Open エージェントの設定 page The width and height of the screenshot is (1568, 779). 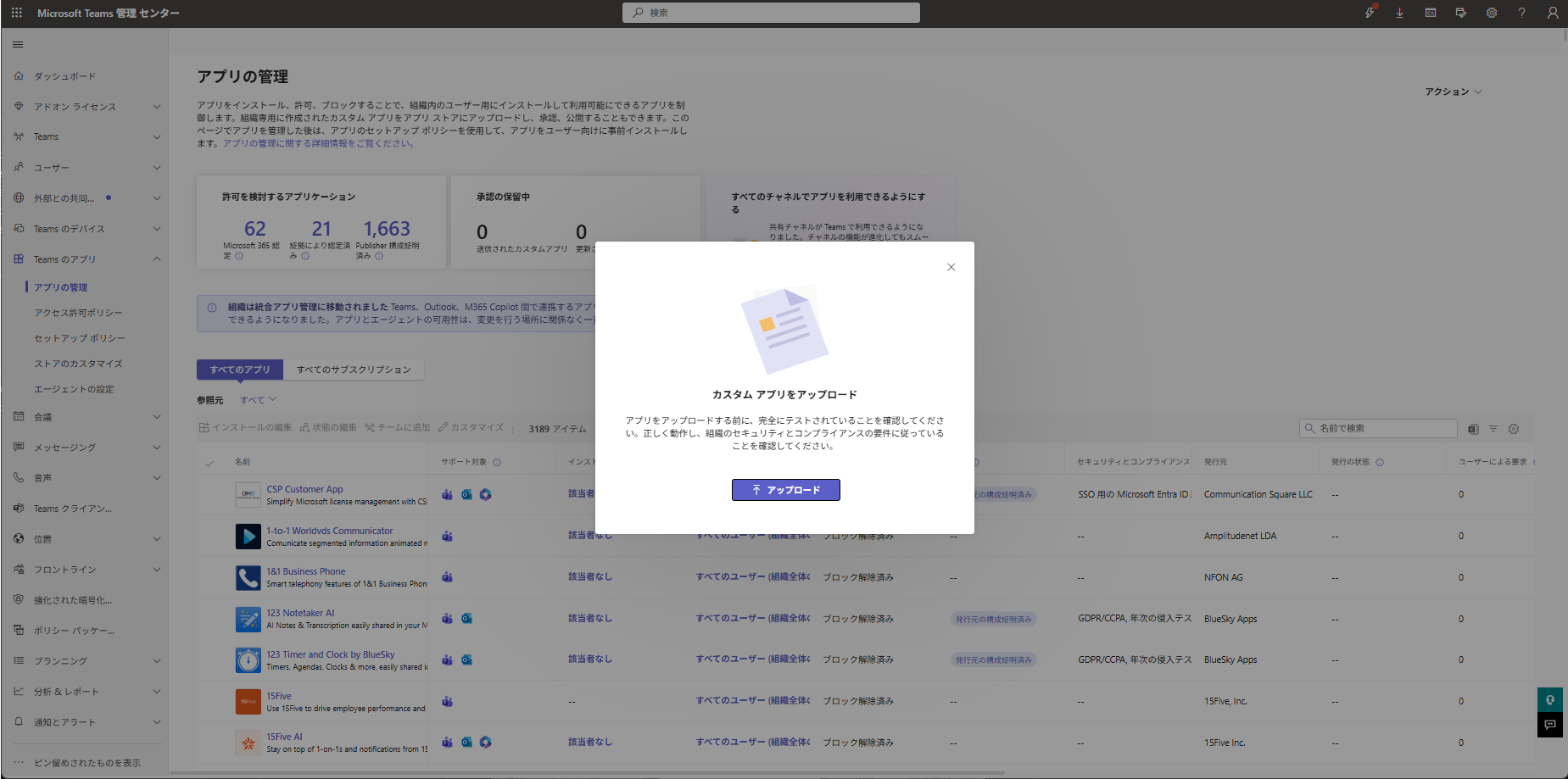74,389
